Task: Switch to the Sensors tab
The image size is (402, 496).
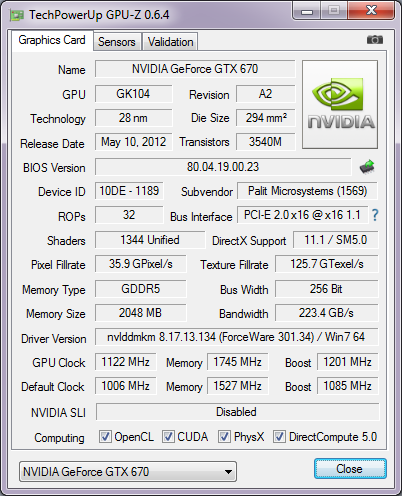Action: 117,42
